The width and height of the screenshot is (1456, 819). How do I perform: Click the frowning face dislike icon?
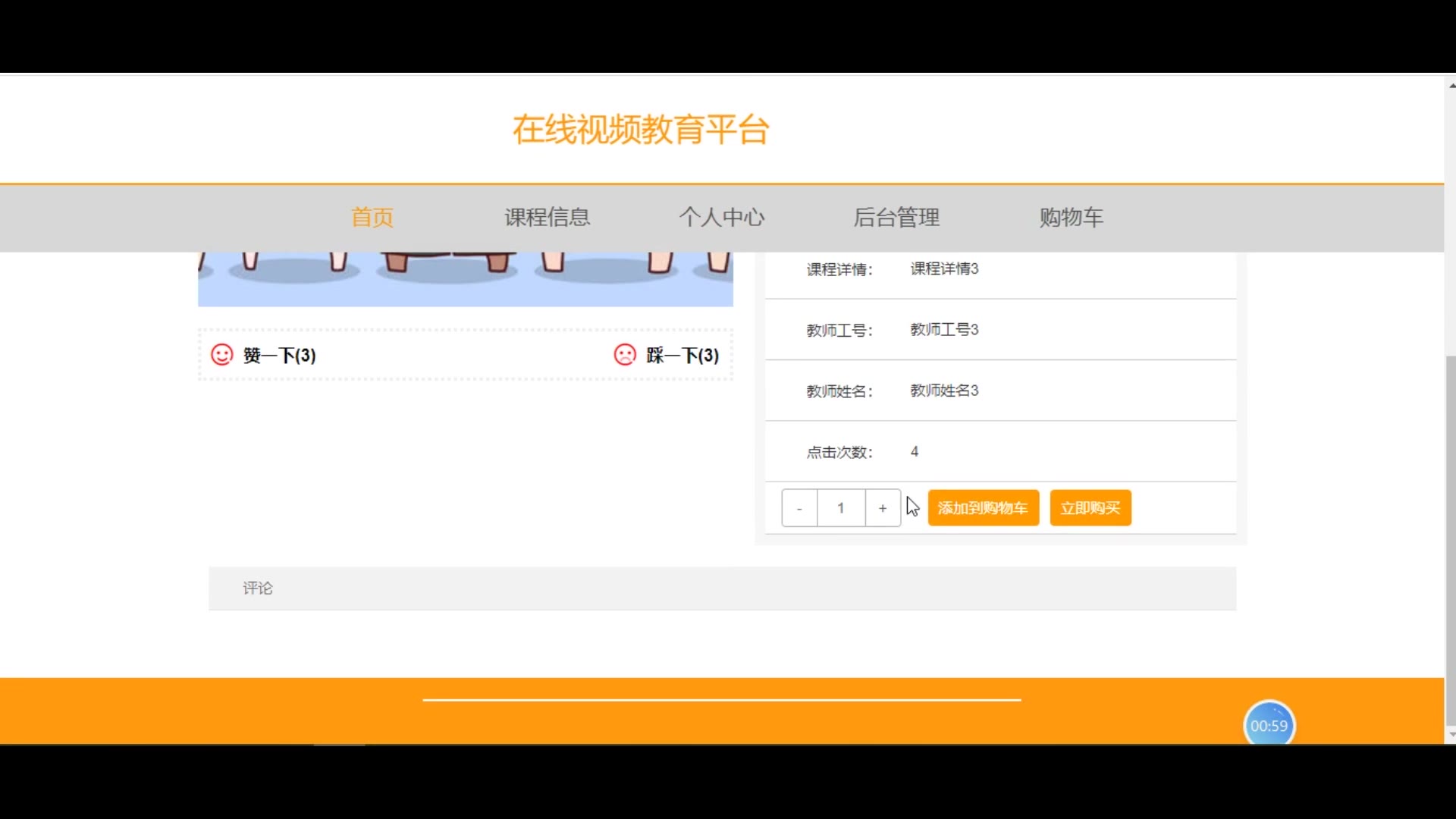pos(625,355)
